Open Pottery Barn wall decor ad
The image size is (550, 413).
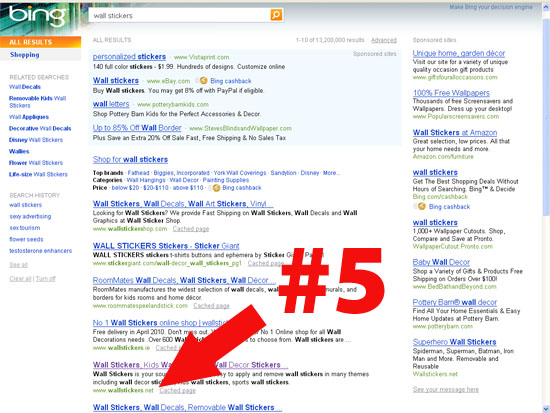point(455,302)
